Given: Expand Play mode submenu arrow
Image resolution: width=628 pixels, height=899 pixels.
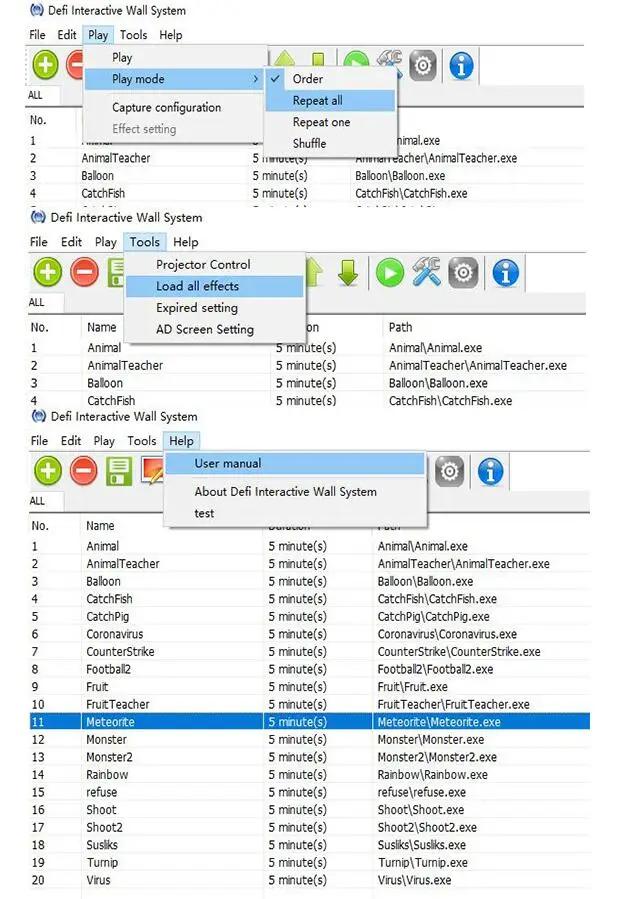Looking at the screenshot, I should [x=256, y=79].
